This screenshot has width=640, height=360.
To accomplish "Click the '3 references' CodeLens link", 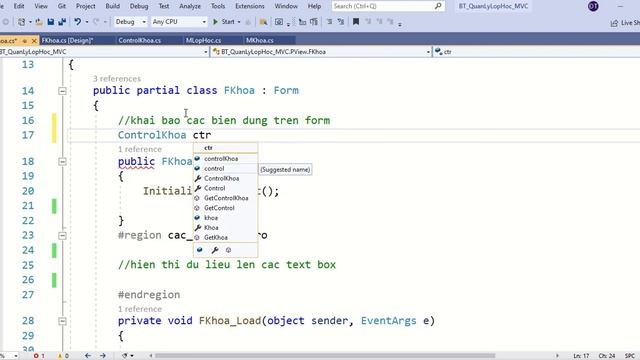I will (x=117, y=78).
